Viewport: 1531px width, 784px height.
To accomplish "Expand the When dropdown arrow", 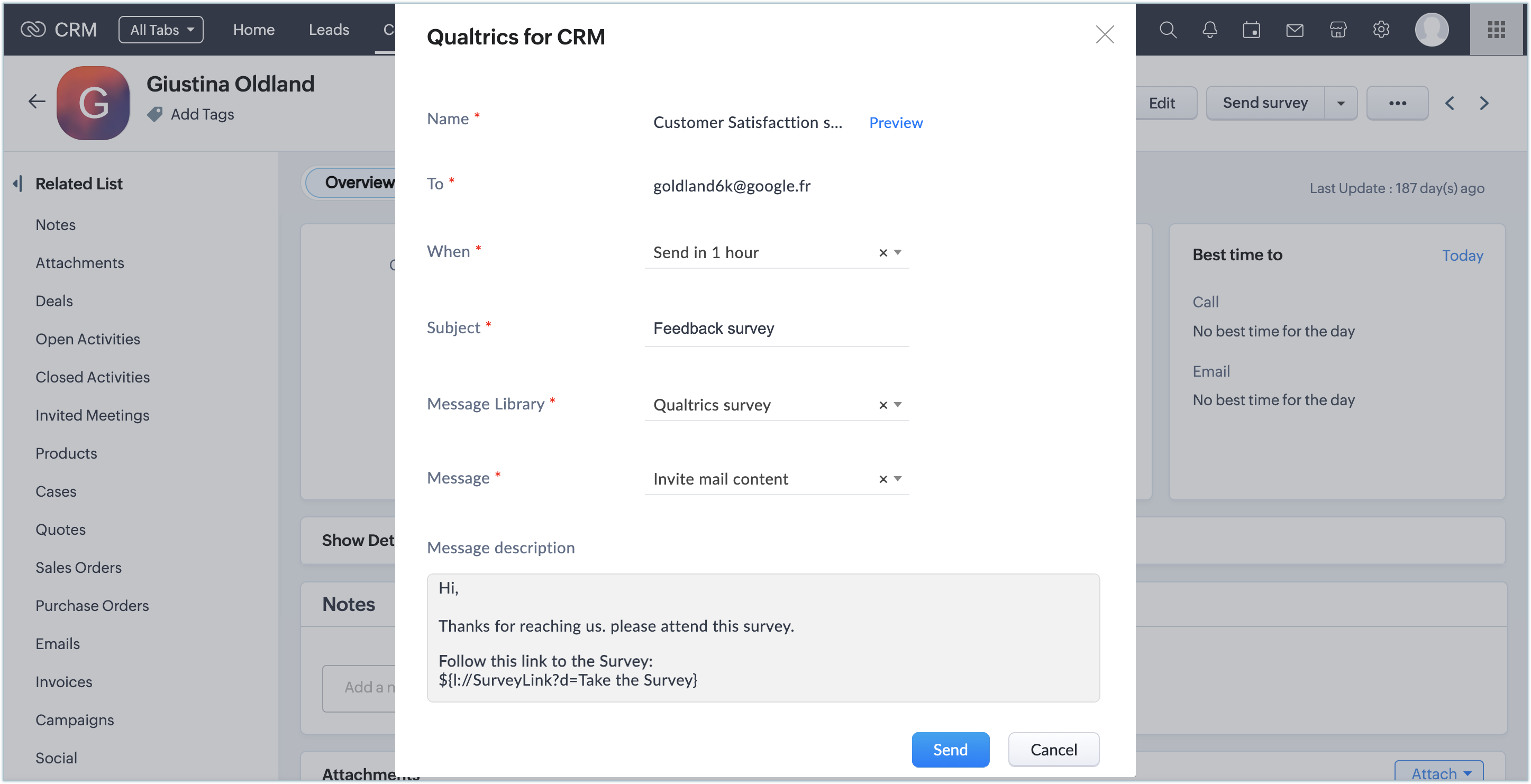I will (x=897, y=253).
